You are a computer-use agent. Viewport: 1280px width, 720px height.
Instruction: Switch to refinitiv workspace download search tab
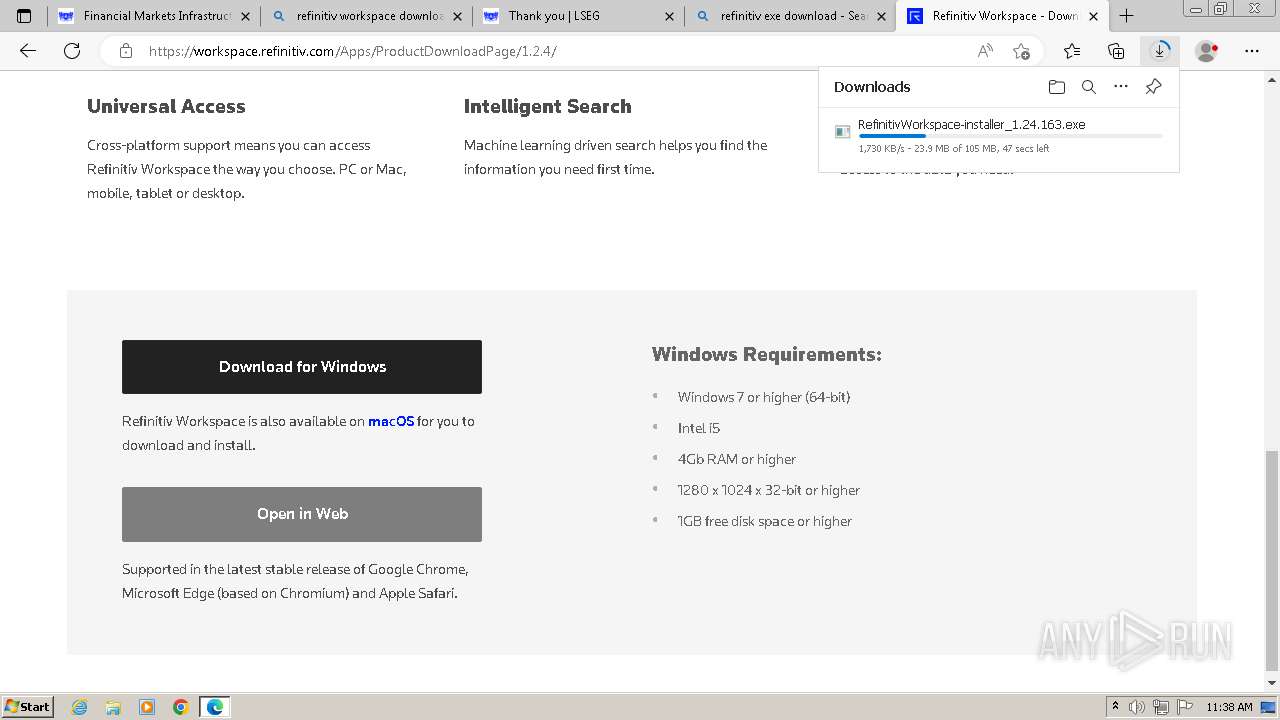point(367,16)
